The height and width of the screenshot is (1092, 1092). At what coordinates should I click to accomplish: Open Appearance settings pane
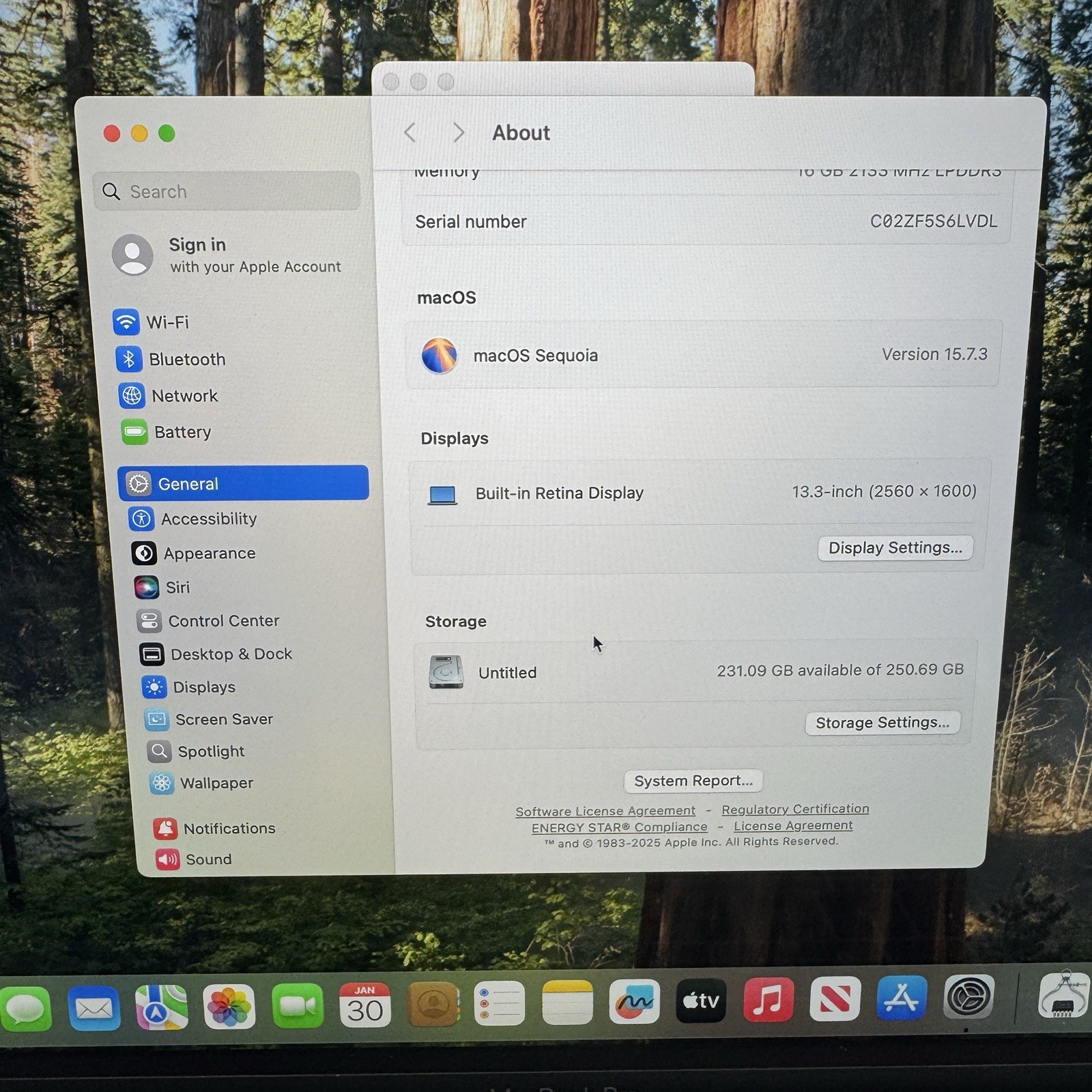click(193, 554)
